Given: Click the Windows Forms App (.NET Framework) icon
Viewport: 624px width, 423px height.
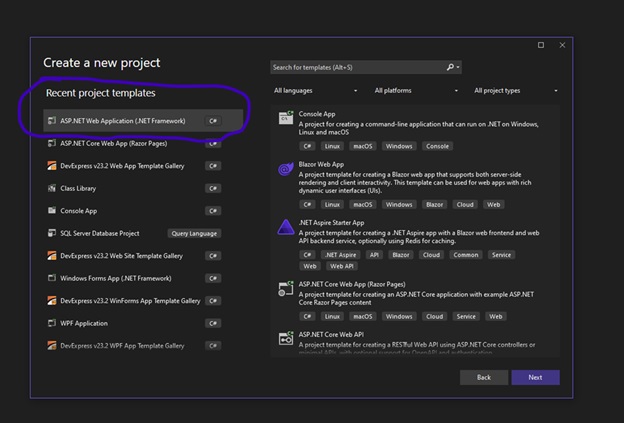Looking at the screenshot, I should (x=52, y=278).
